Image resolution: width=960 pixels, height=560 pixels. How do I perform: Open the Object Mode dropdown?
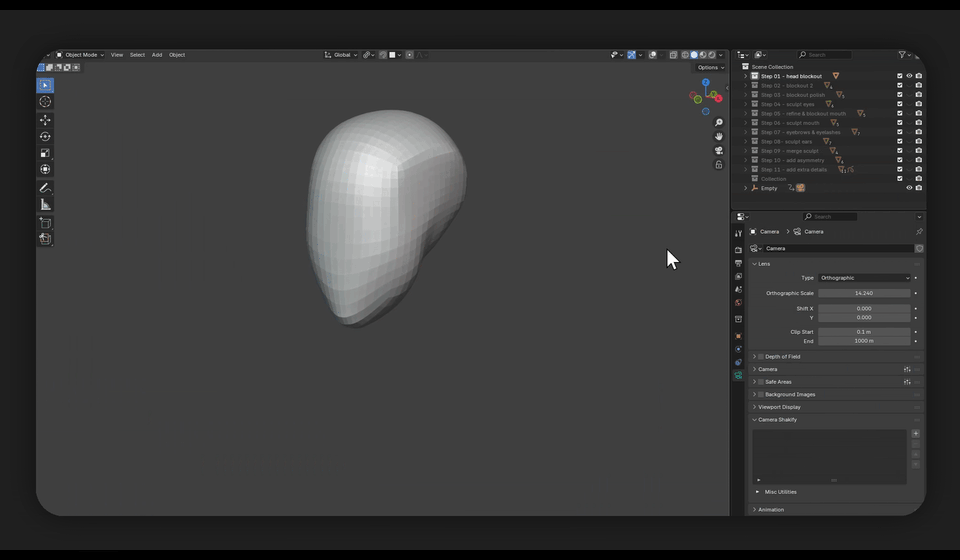[80, 55]
